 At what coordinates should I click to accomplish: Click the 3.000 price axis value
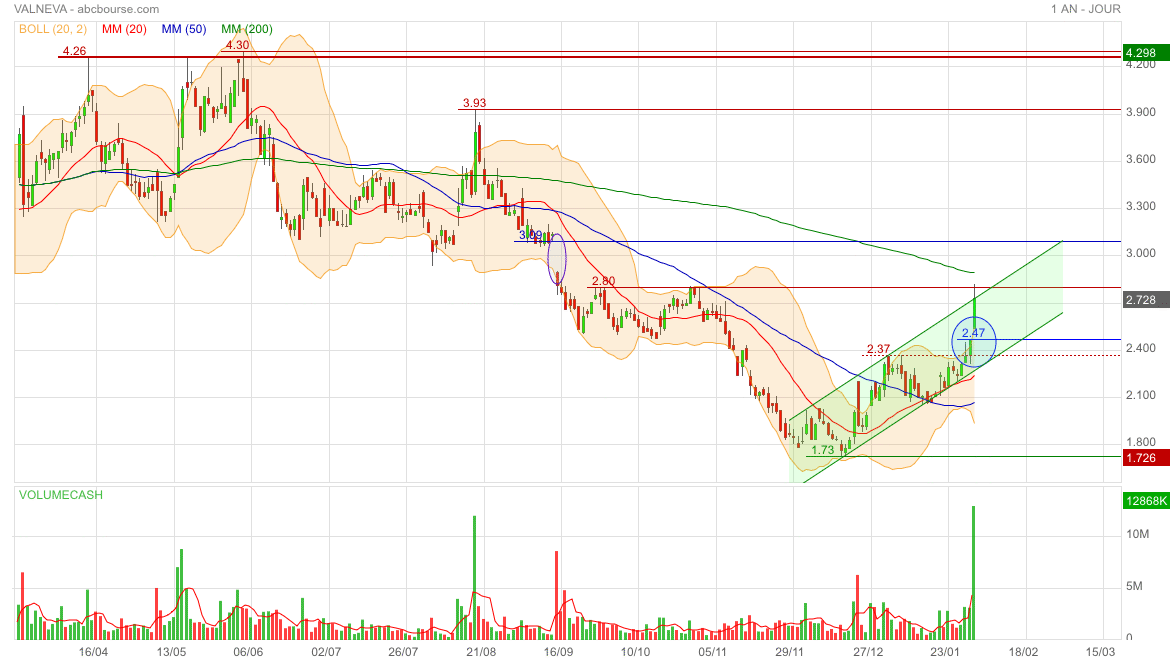(1141, 253)
